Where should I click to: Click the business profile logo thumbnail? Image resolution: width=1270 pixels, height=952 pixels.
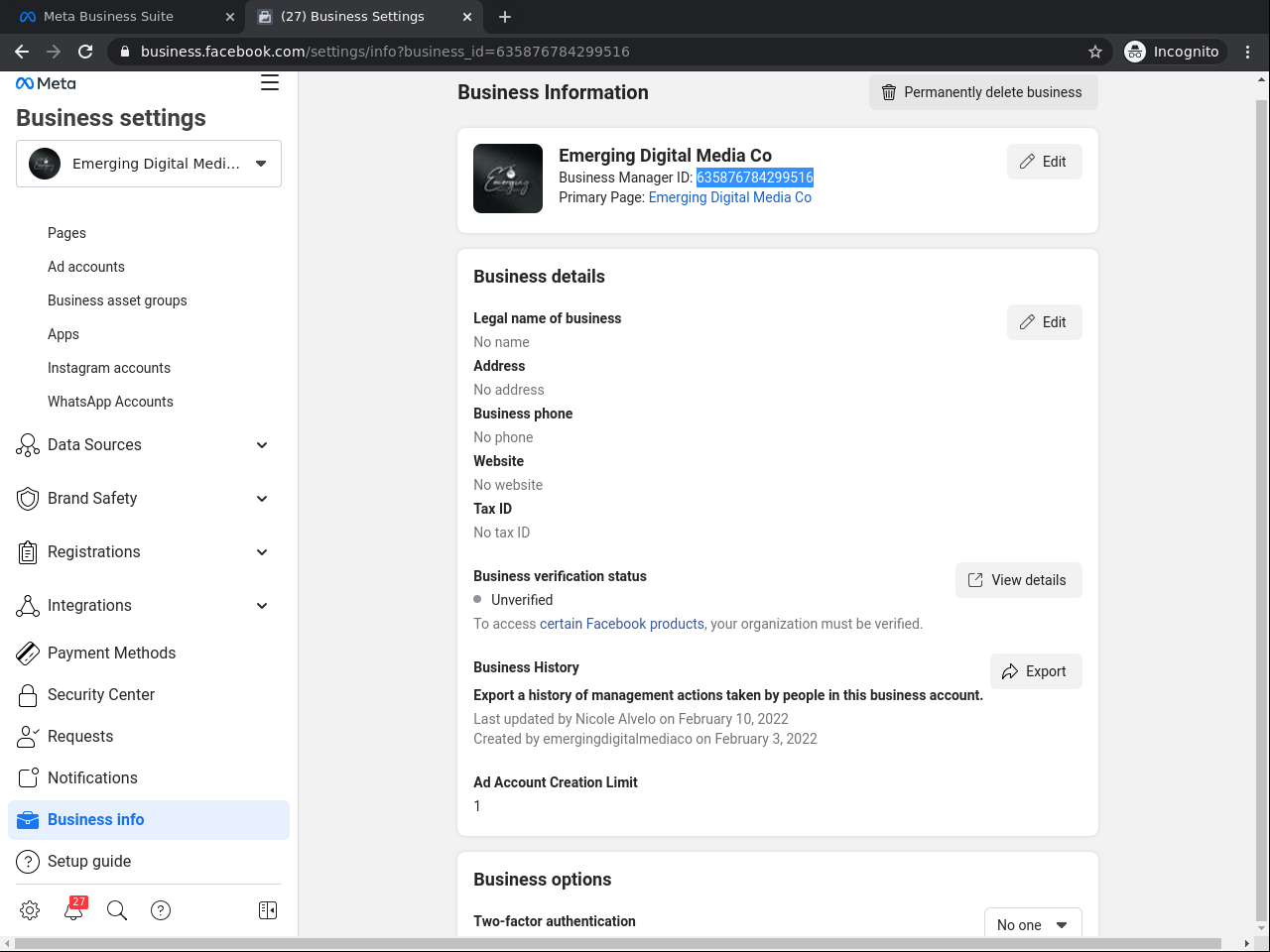click(x=508, y=178)
